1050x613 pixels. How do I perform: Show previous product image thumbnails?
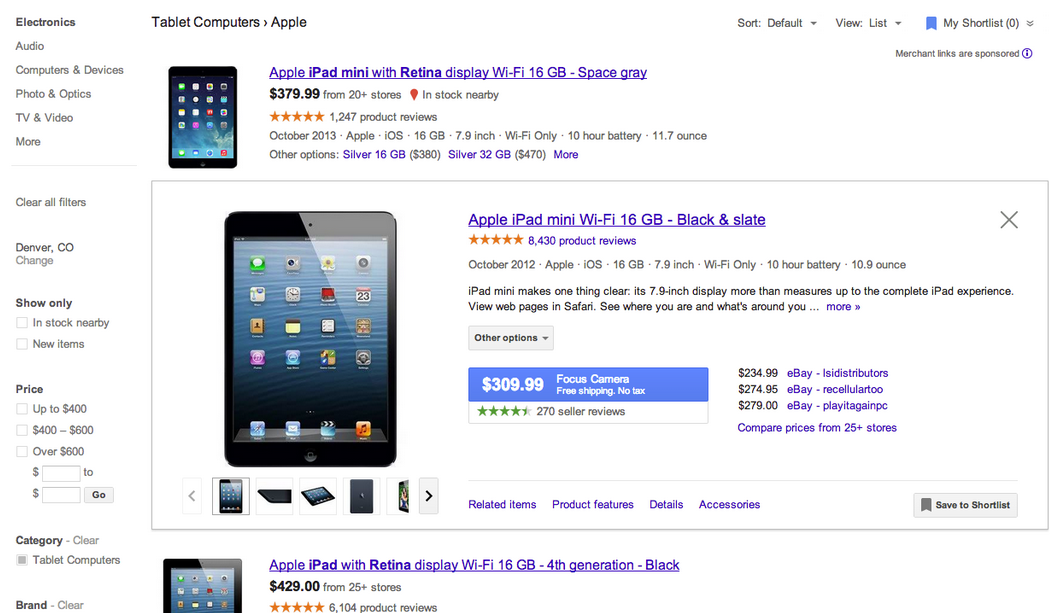pyautogui.click(x=192, y=496)
